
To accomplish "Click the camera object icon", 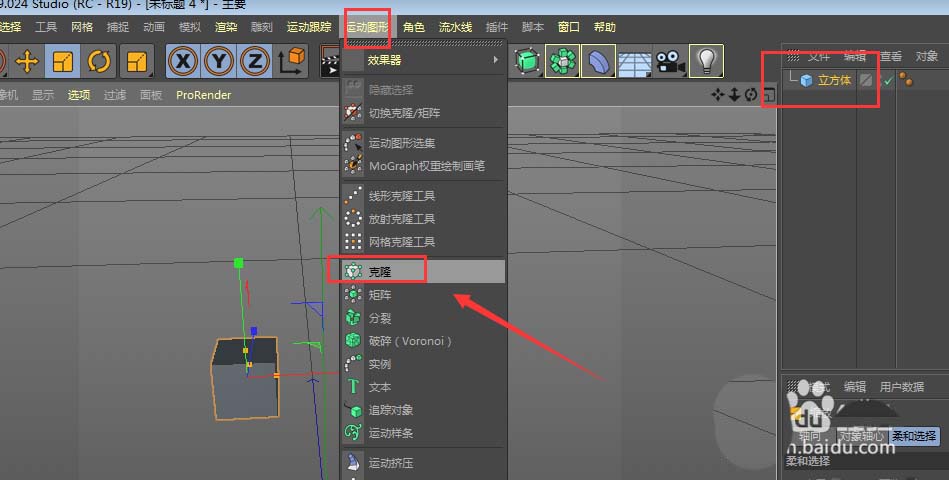I will (x=670, y=61).
